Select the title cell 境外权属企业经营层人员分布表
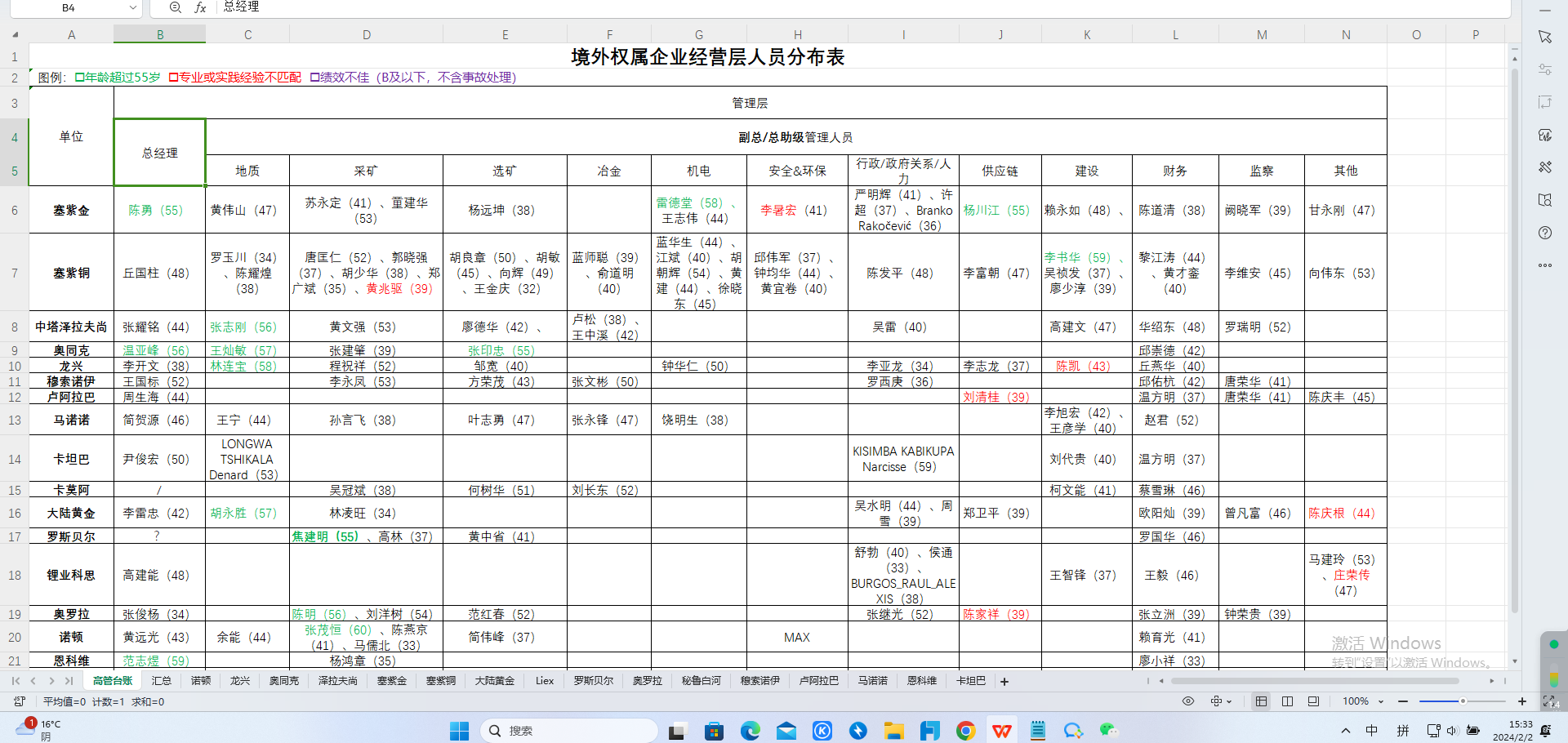This screenshot has height=743, width=1568. 708,57
